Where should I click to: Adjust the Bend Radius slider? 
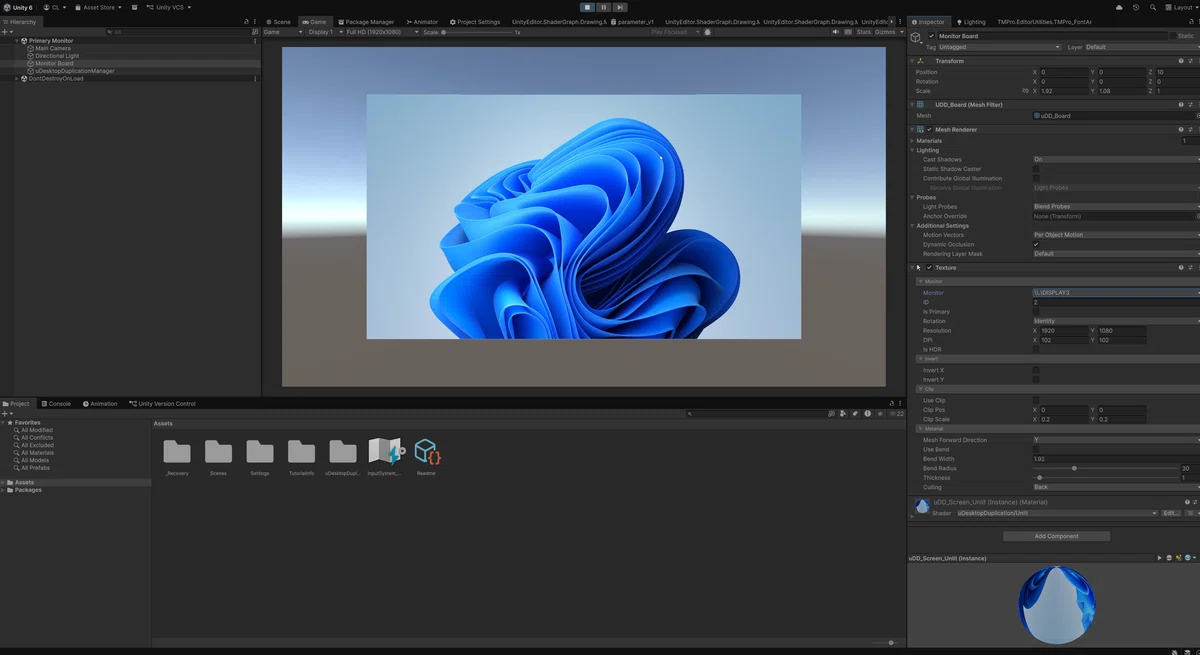(x=1104, y=468)
